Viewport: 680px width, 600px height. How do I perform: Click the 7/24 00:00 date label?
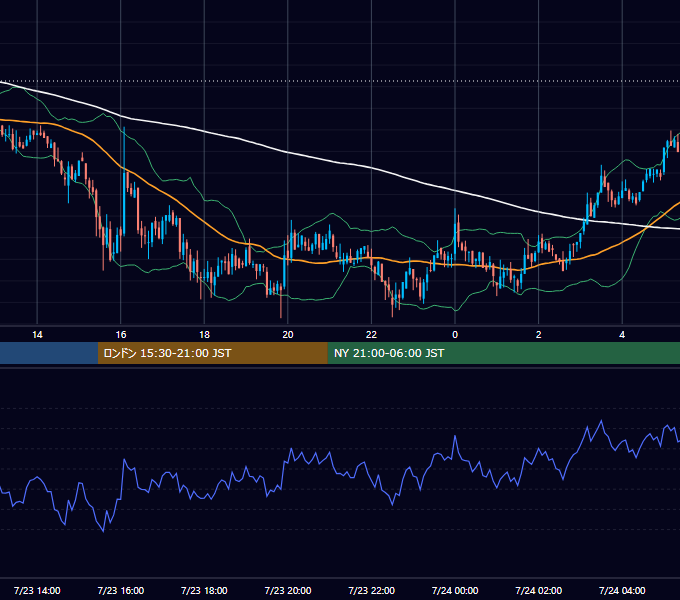pos(455,590)
